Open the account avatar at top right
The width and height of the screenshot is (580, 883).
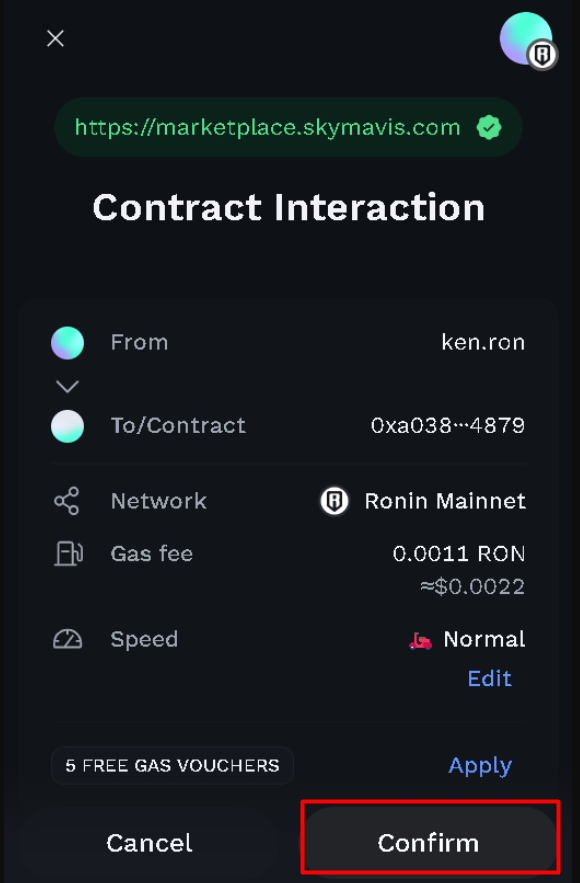tap(528, 39)
